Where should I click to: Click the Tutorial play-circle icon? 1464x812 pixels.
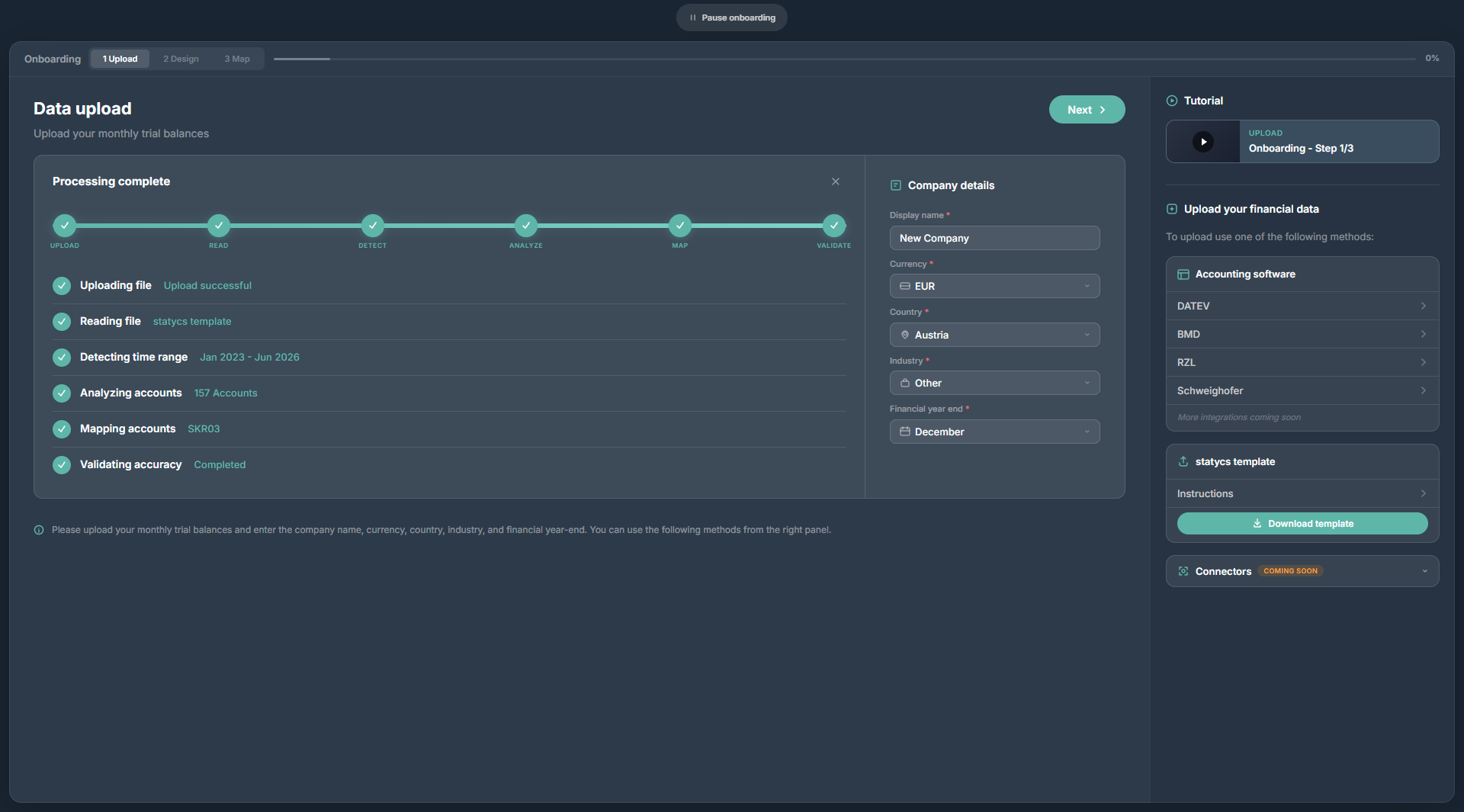coord(1172,101)
